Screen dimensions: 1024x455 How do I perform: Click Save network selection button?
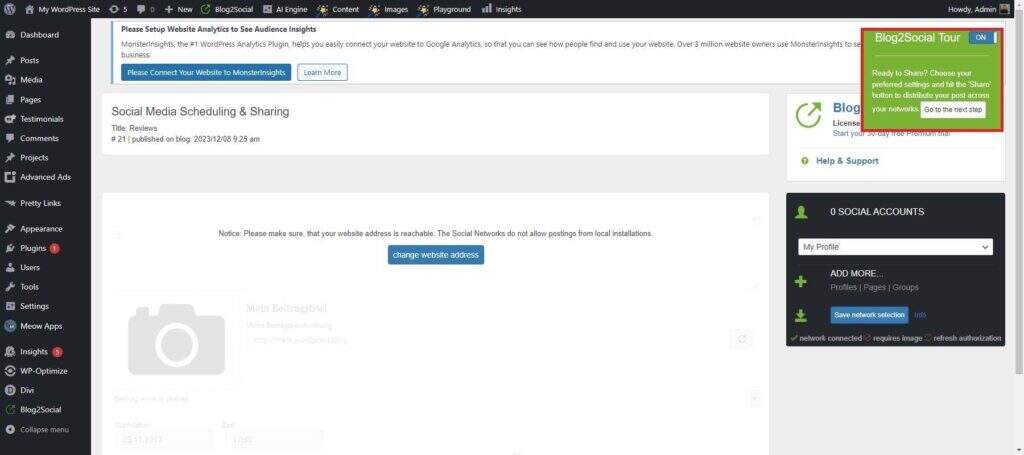tap(869, 315)
